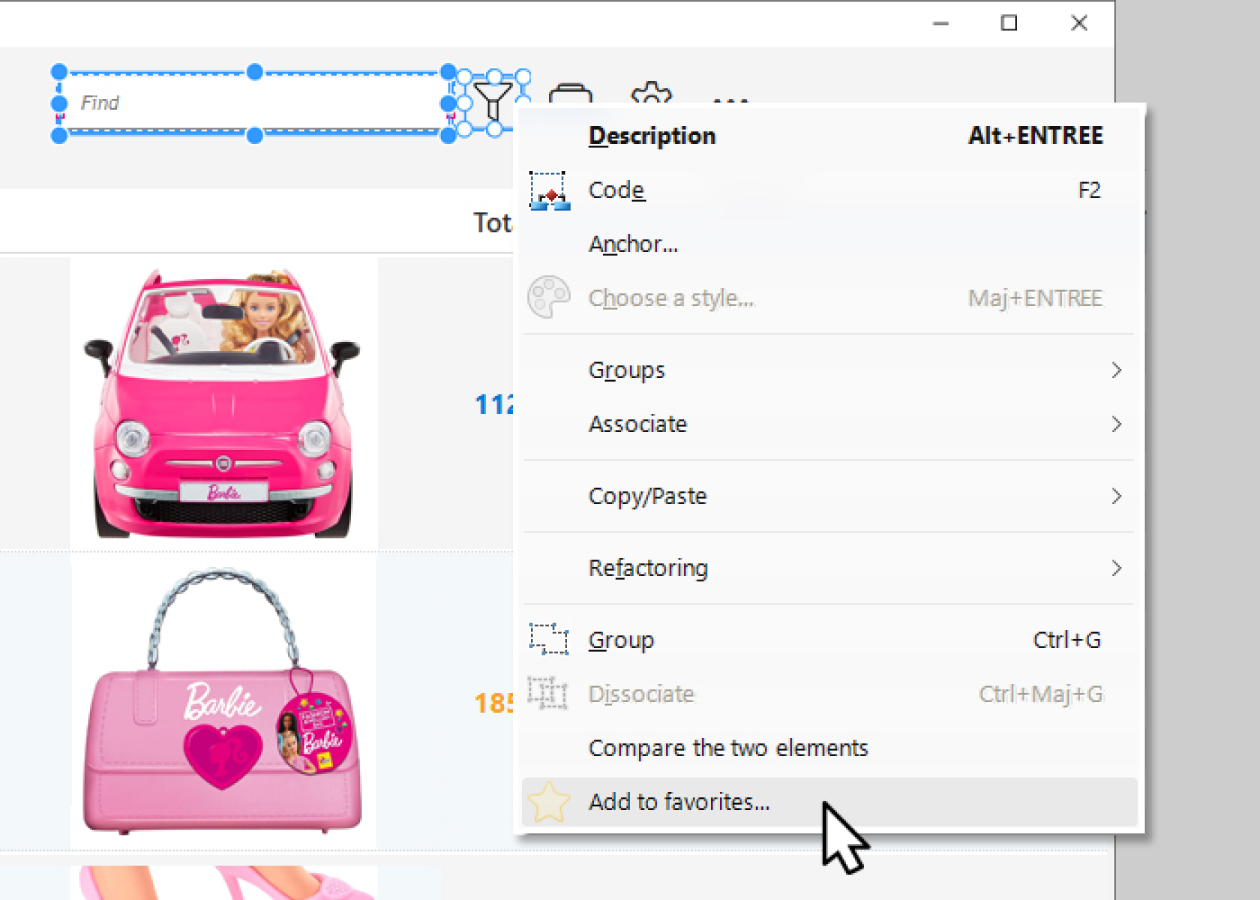Click the dashed Group icon
The width and height of the screenshot is (1260, 900).
click(x=549, y=640)
